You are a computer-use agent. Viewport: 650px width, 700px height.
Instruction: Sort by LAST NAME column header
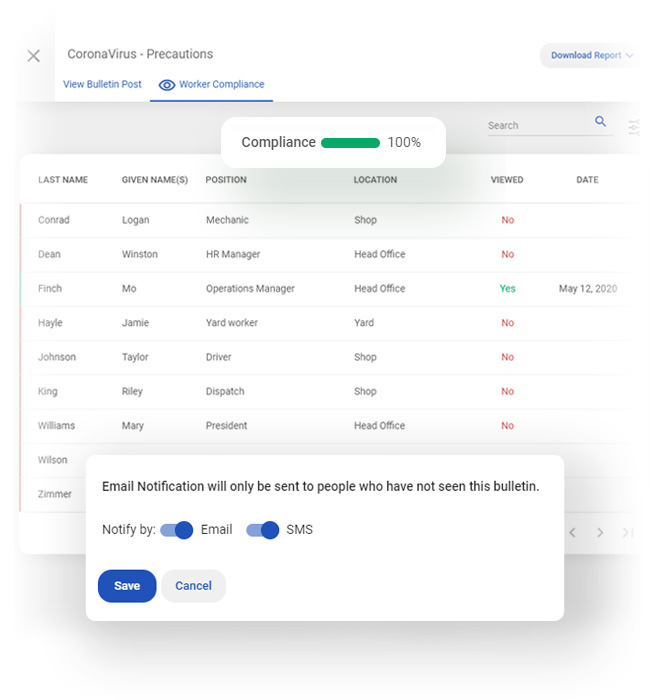pyautogui.click(x=63, y=179)
